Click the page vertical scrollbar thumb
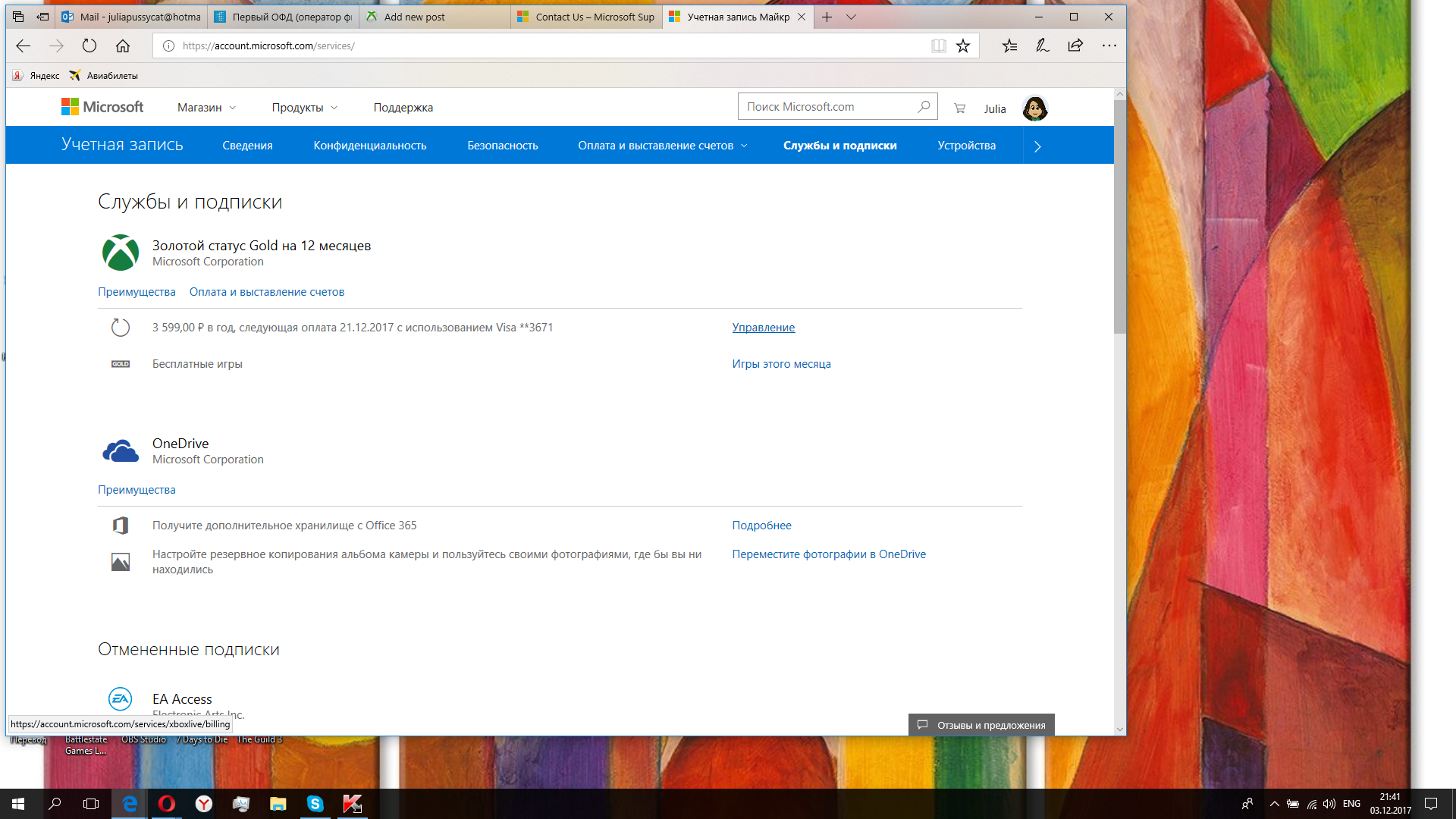Screen dimensions: 1456x819 pos(1119,216)
